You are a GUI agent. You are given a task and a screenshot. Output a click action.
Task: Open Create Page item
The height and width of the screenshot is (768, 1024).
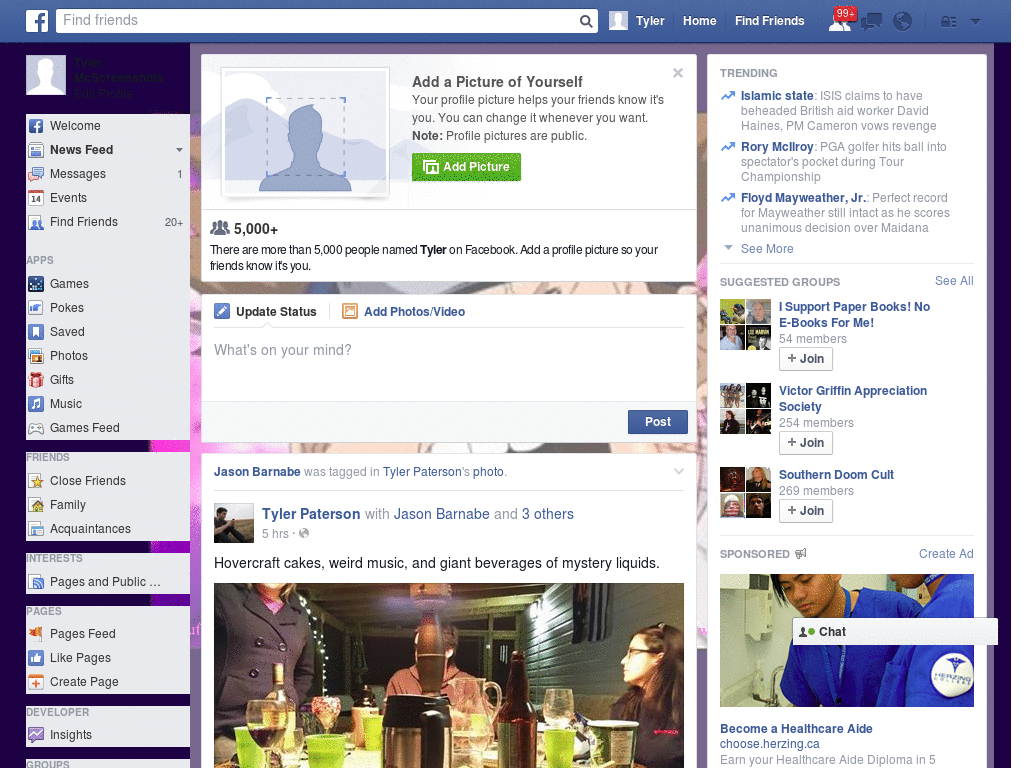tap(108, 682)
